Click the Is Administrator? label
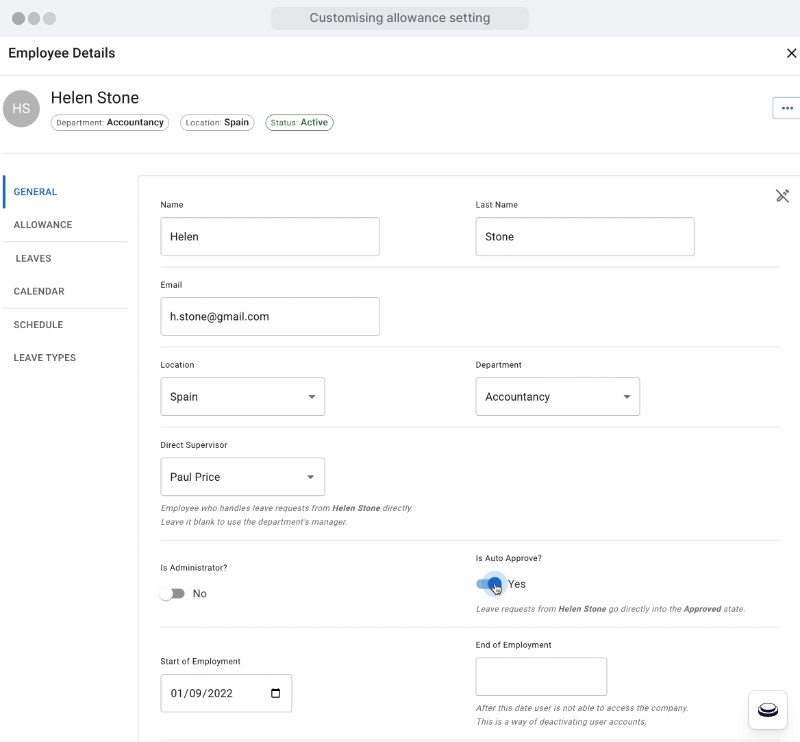This screenshot has width=800, height=742. pyautogui.click(x=194, y=568)
